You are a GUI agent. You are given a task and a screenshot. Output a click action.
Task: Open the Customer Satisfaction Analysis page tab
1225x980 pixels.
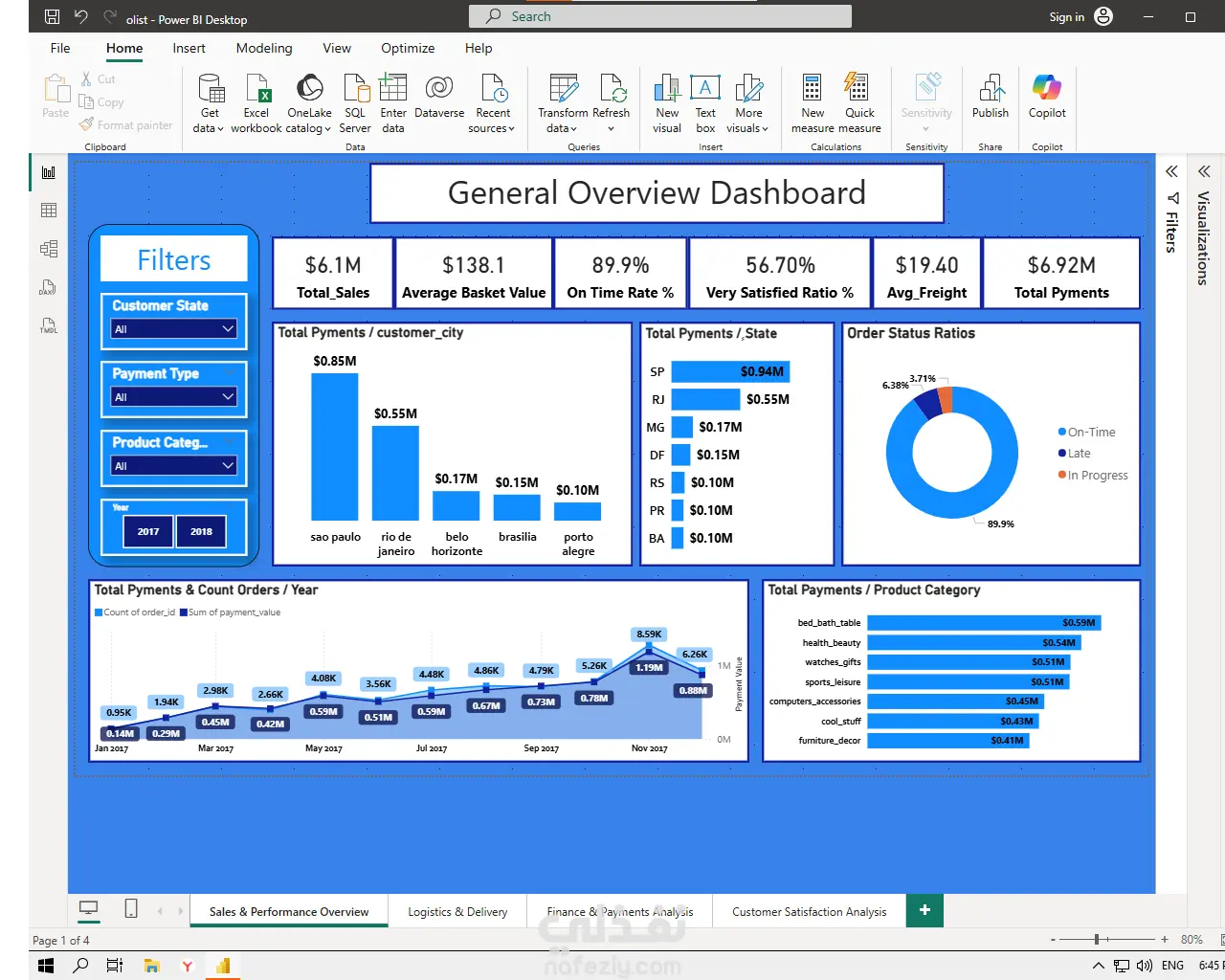pyautogui.click(x=810, y=912)
